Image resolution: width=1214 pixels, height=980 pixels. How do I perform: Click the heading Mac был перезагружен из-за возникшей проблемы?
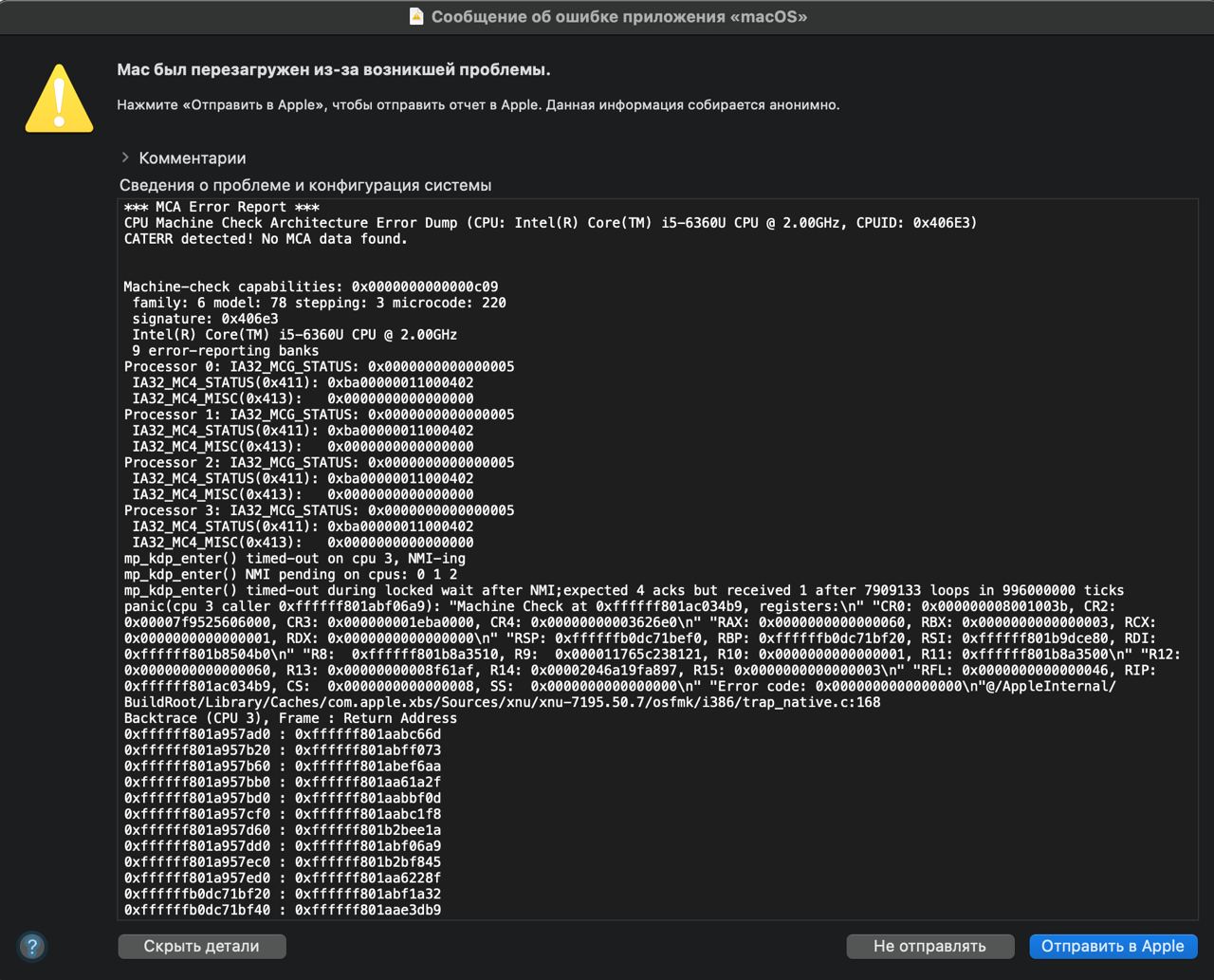point(334,69)
